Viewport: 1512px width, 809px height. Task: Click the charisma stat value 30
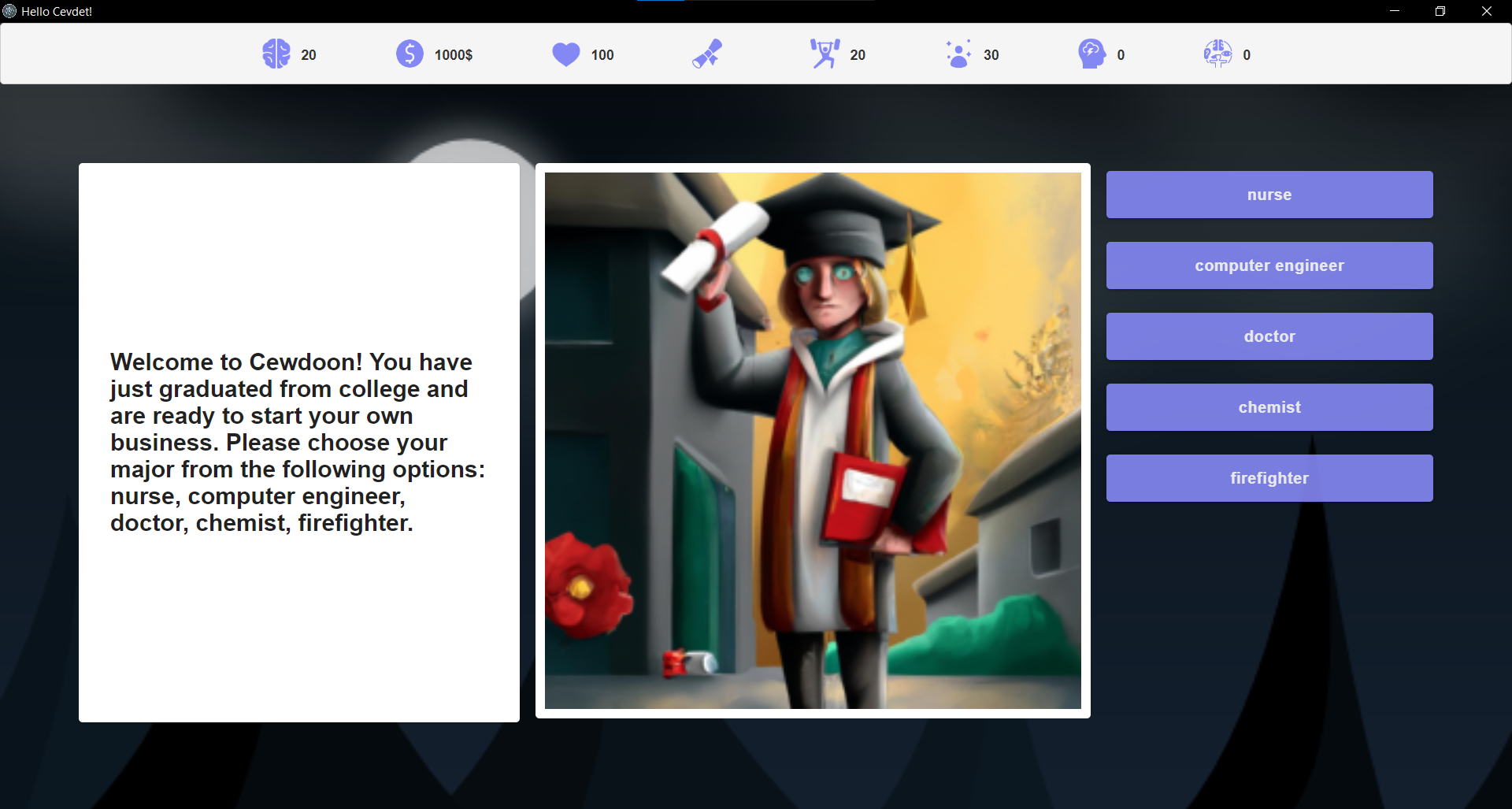[991, 54]
